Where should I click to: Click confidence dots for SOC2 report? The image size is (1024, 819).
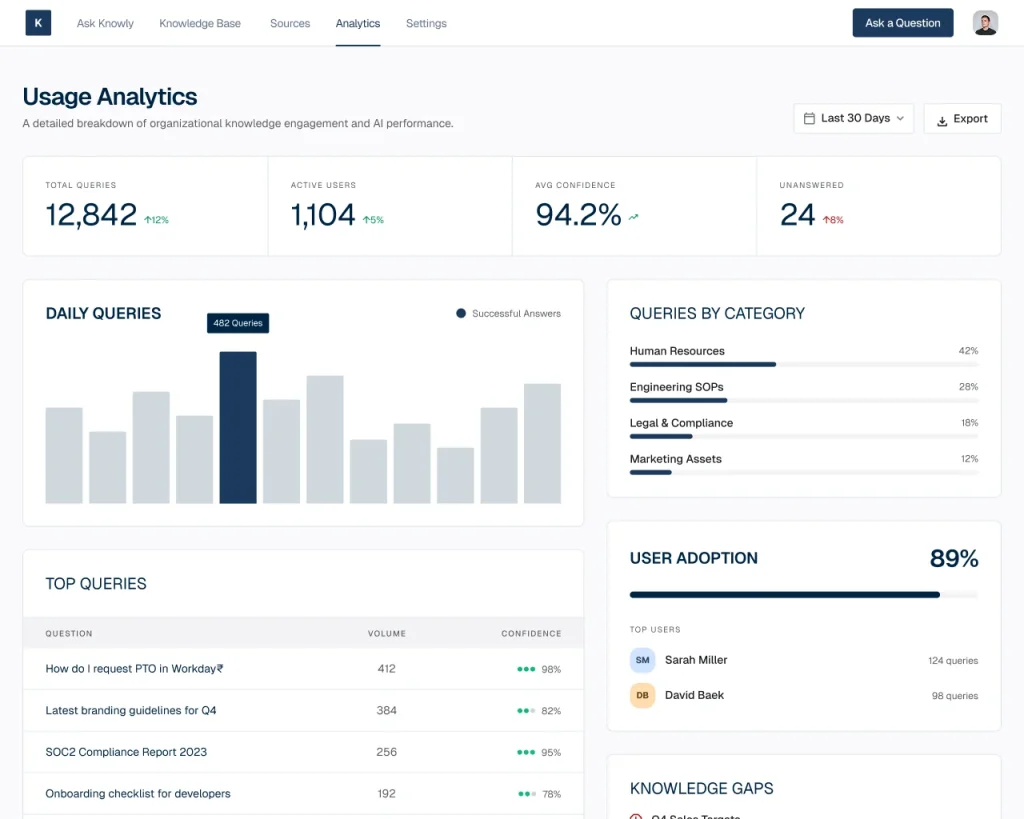[x=526, y=752]
